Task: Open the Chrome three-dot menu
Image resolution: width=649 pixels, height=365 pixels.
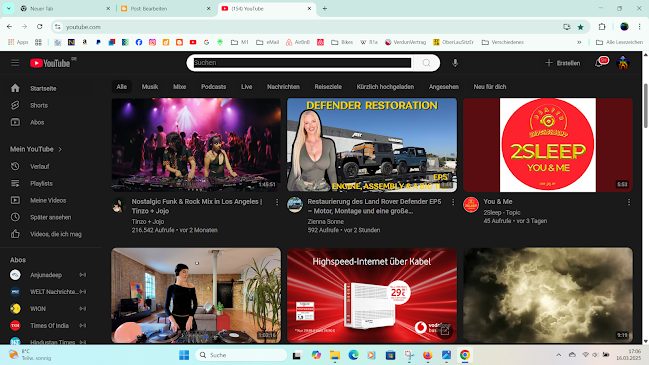Action: [639, 27]
